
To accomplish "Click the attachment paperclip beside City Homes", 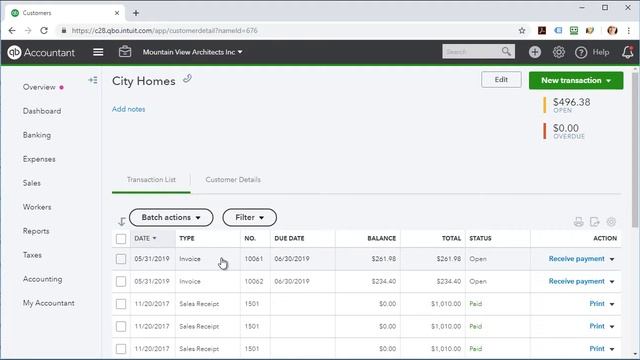I will [187, 78].
